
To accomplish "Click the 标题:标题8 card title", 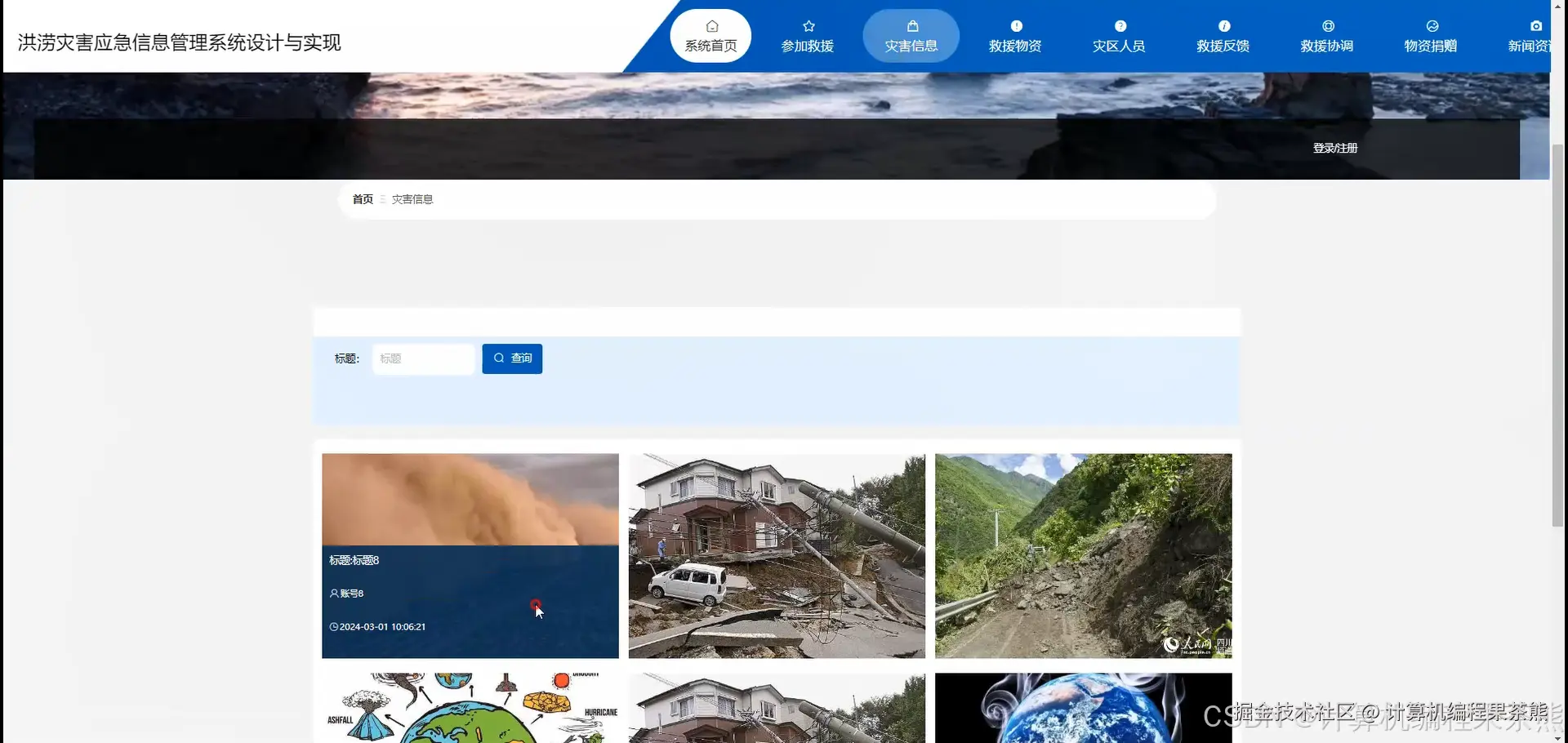I will (x=354, y=560).
